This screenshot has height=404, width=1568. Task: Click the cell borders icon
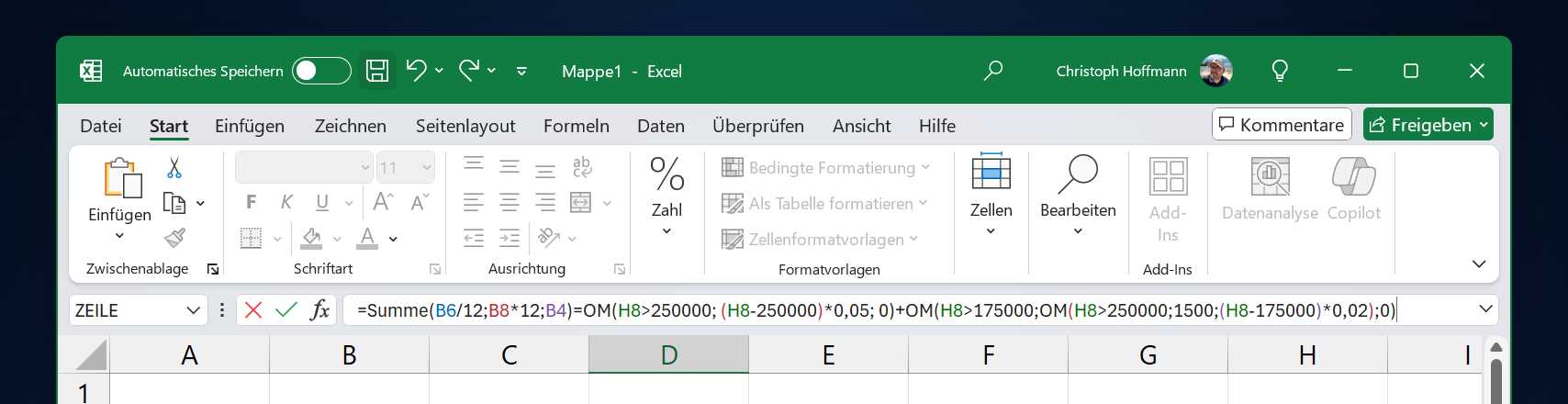[251, 239]
